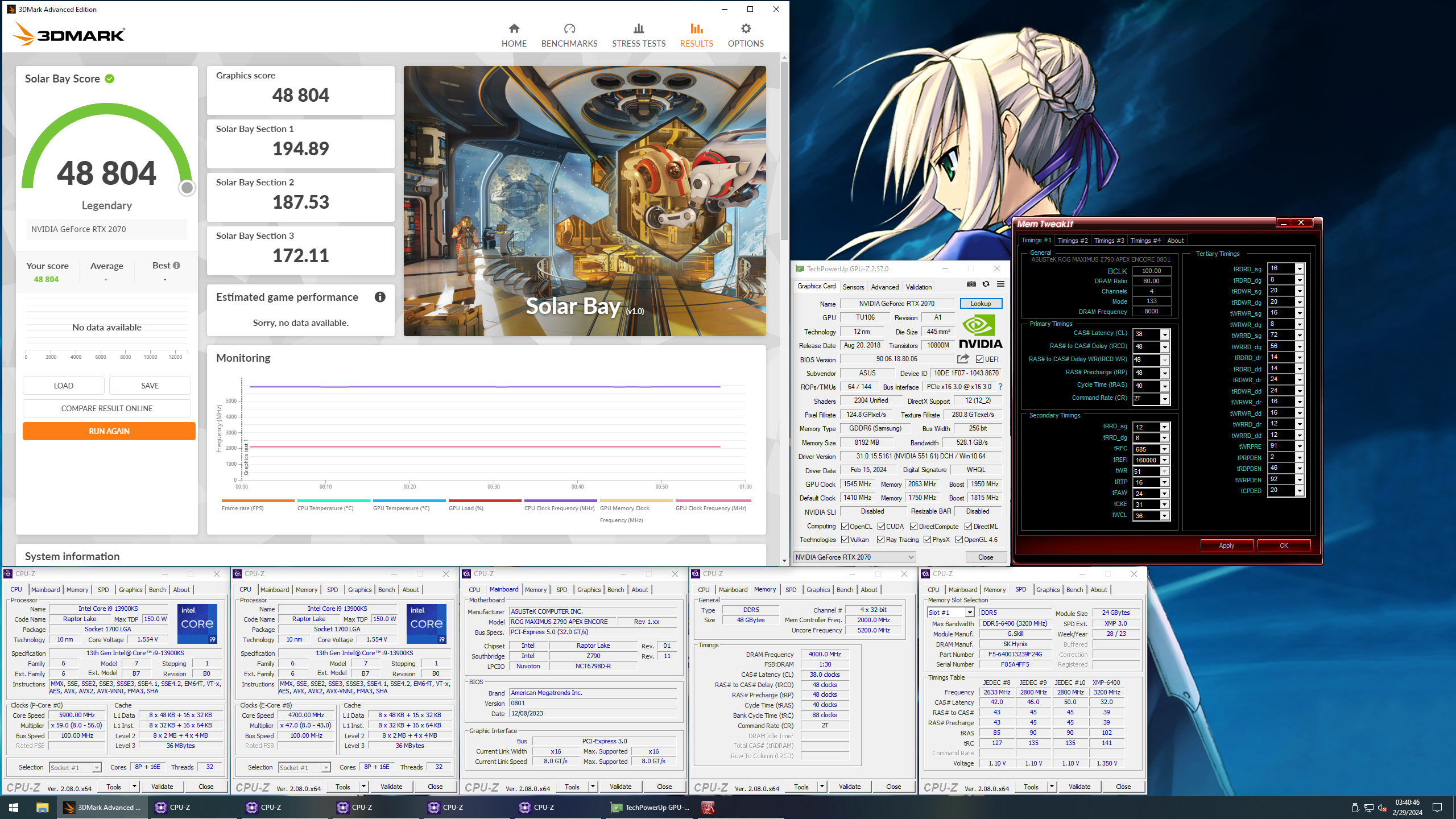Open the Options gear icon
The image size is (1456, 819).
[x=746, y=28]
